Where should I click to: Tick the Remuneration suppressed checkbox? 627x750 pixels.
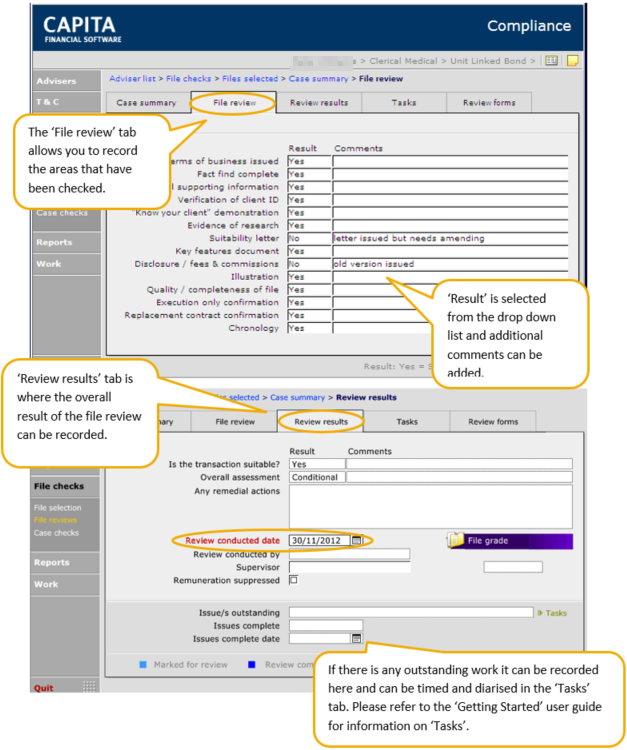[x=294, y=580]
